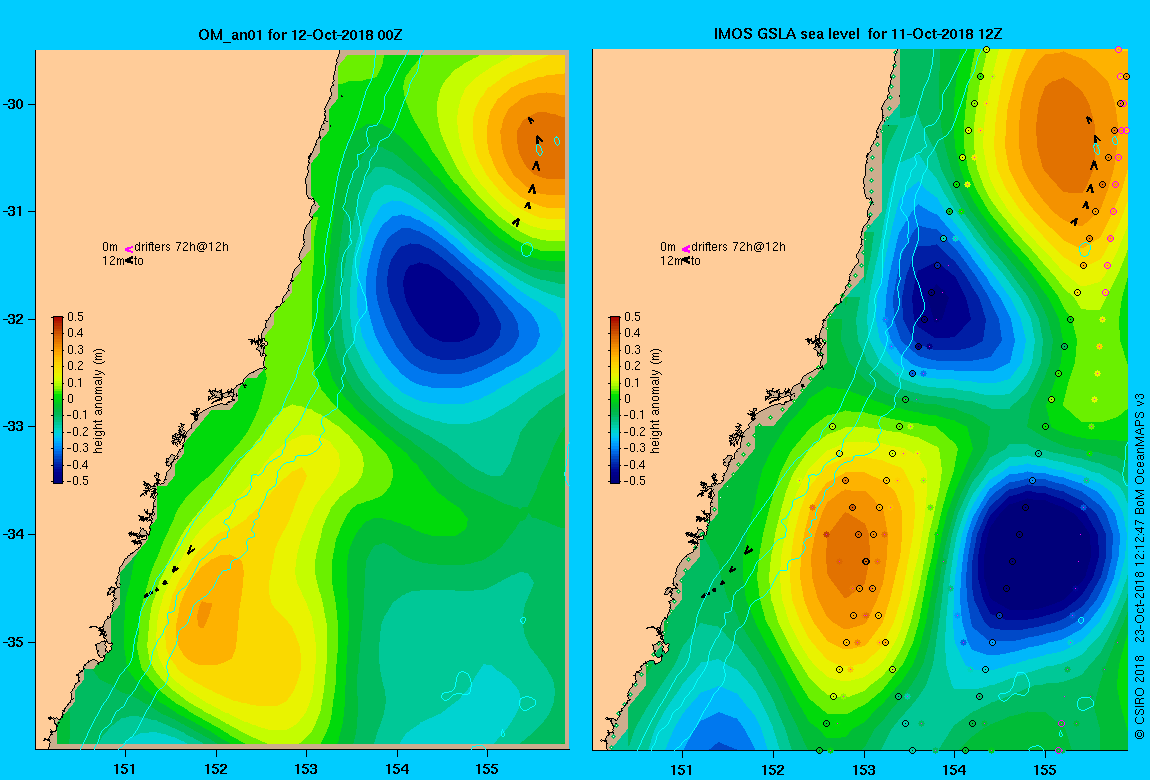1150x780 pixels.
Task: Click the 0.5 colorbar value in OM_an01 map
Action: (x=76, y=317)
